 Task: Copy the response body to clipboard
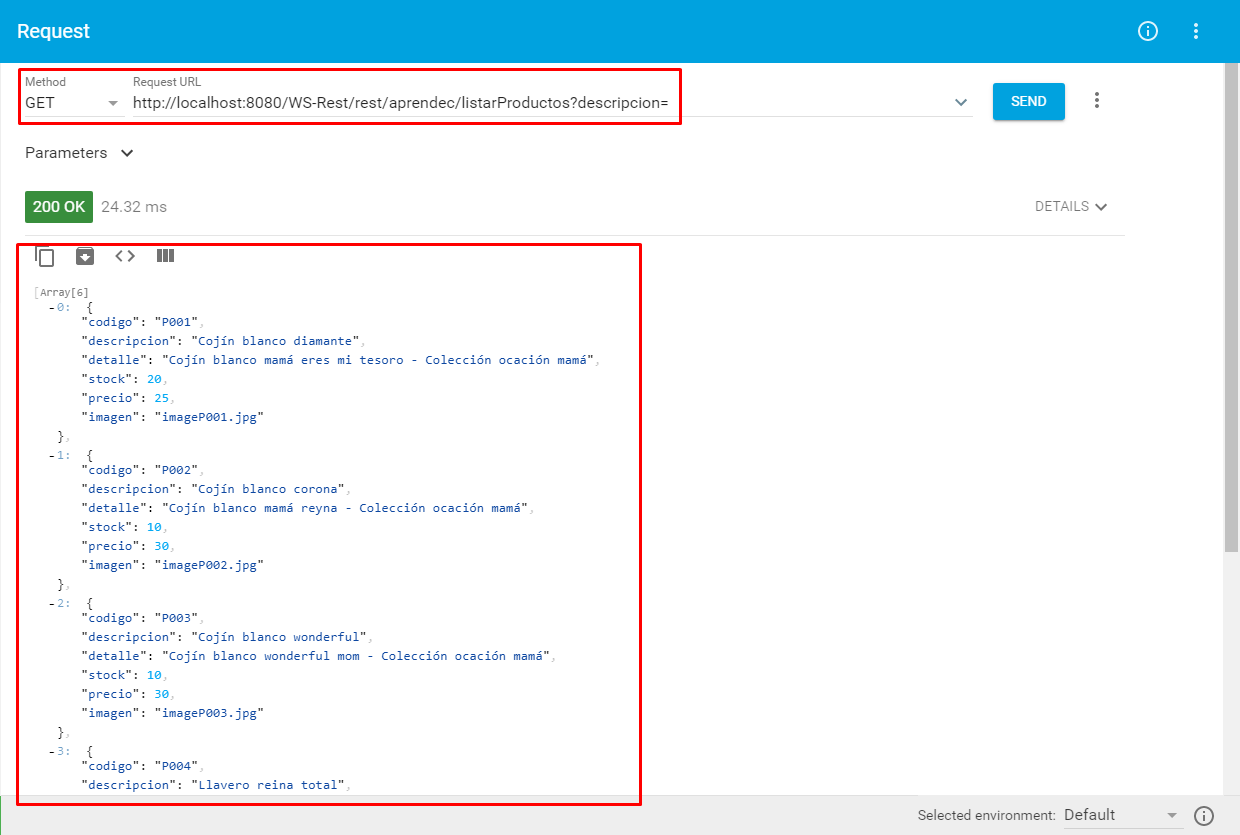pos(45,256)
